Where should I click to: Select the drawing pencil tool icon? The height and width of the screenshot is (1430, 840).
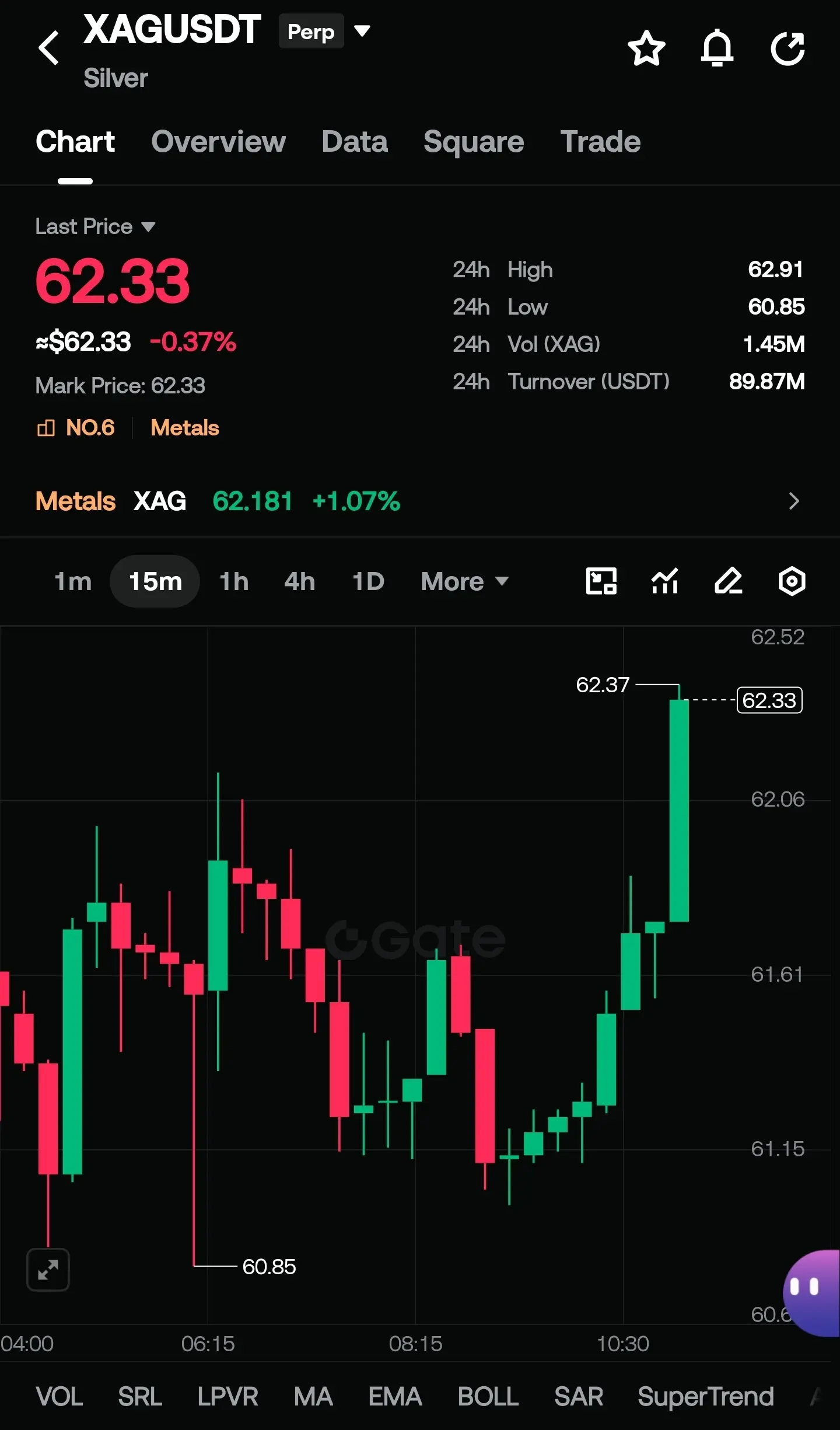pos(729,581)
